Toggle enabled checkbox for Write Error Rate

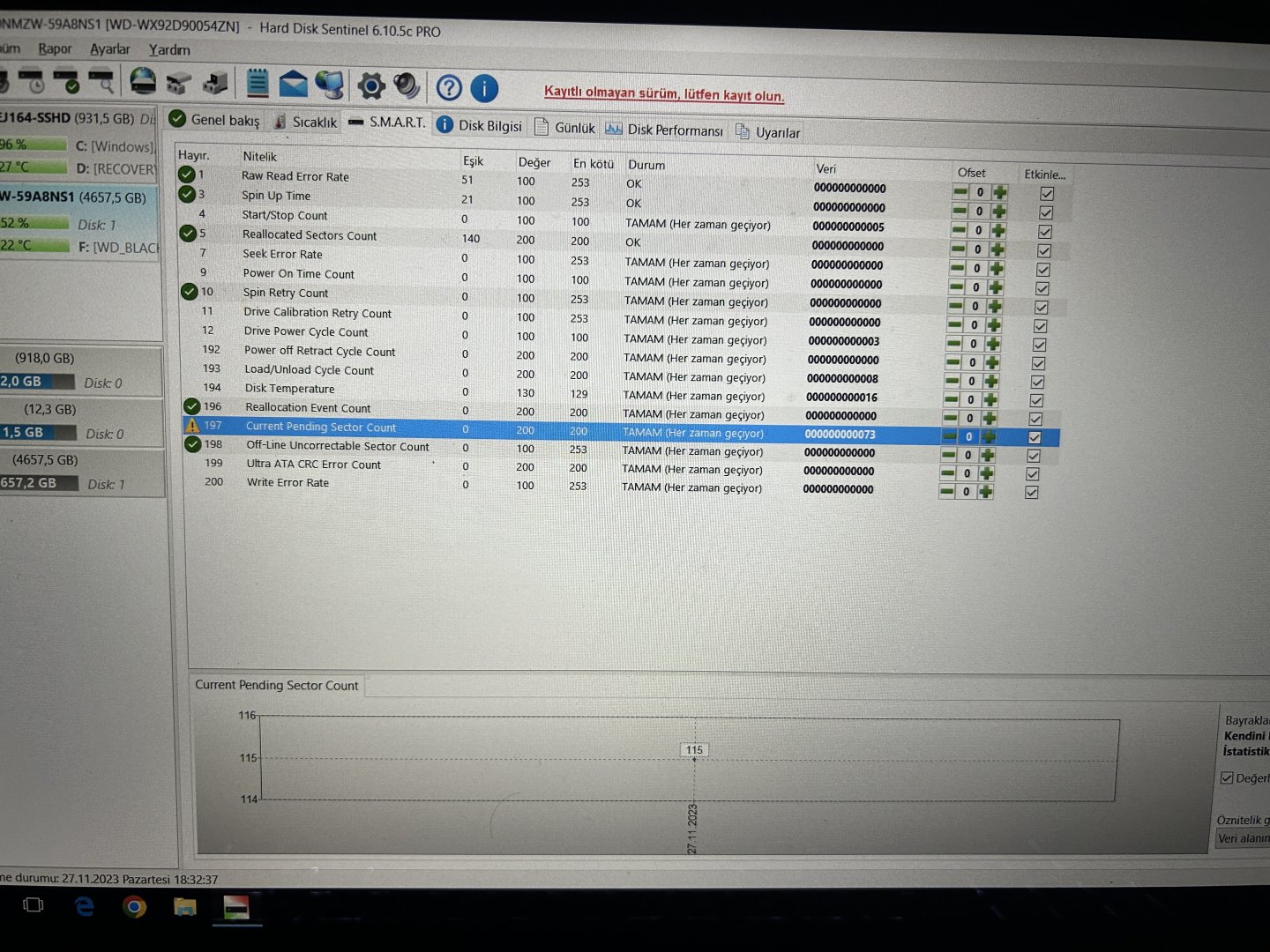[1032, 493]
